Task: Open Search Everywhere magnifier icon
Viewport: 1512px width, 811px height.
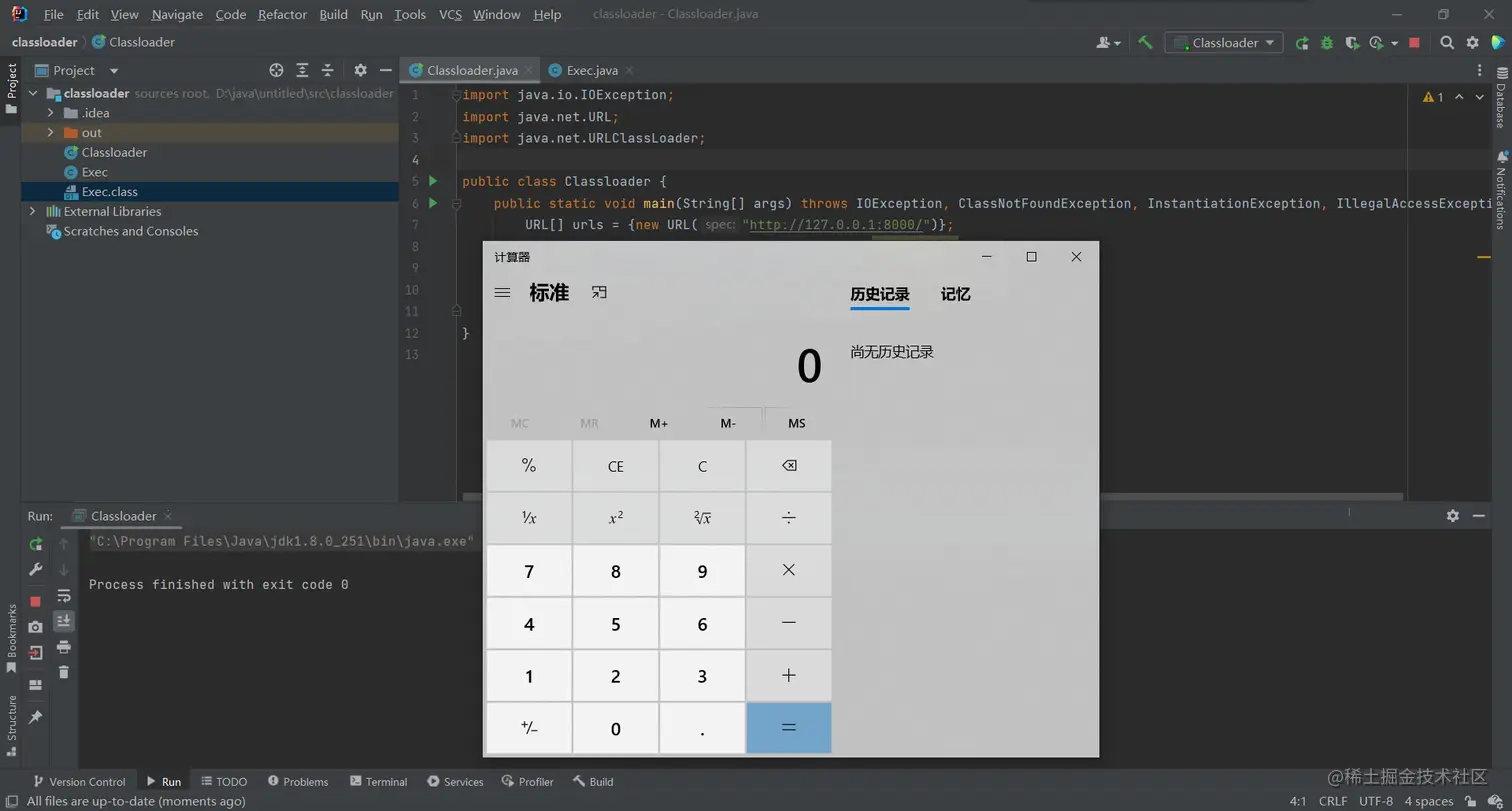Action: [x=1447, y=43]
